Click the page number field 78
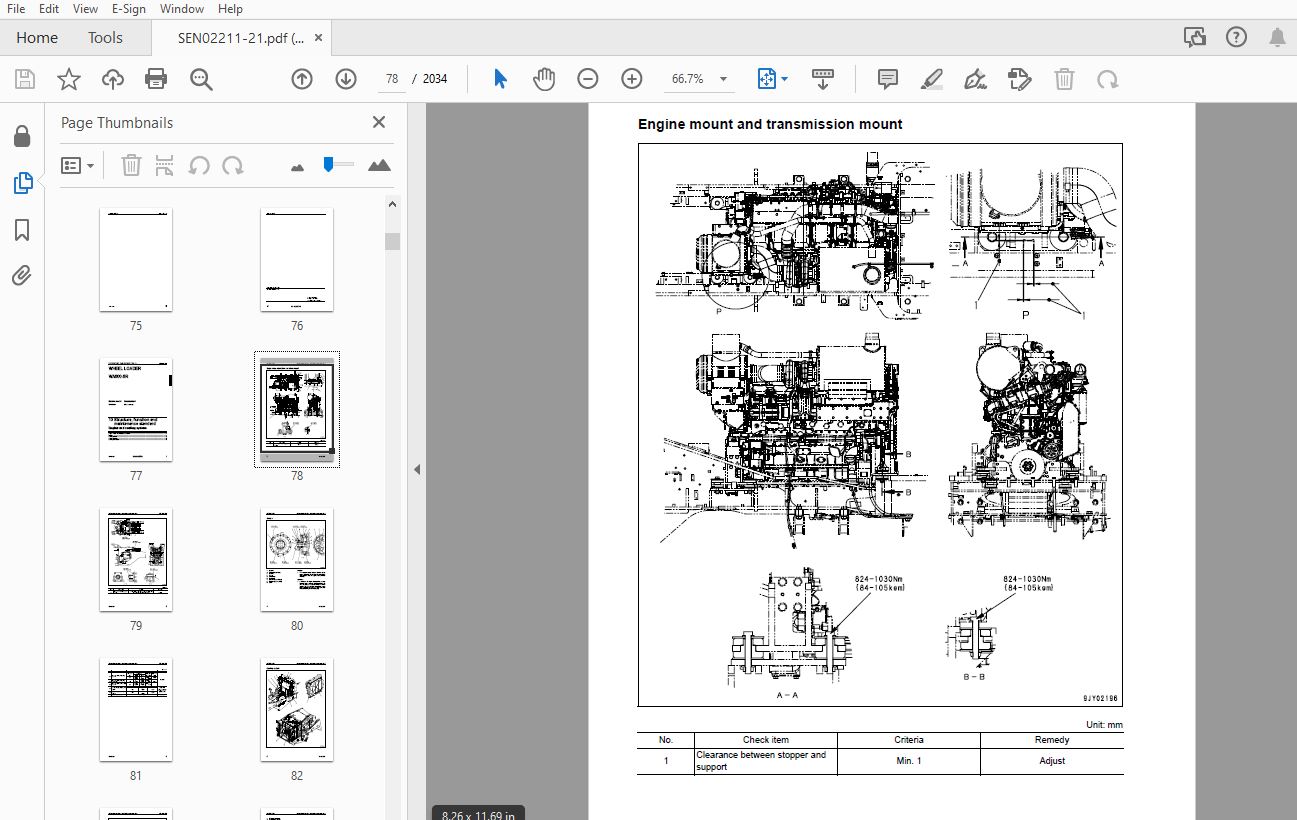 pyautogui.click(x=391, y=79)
